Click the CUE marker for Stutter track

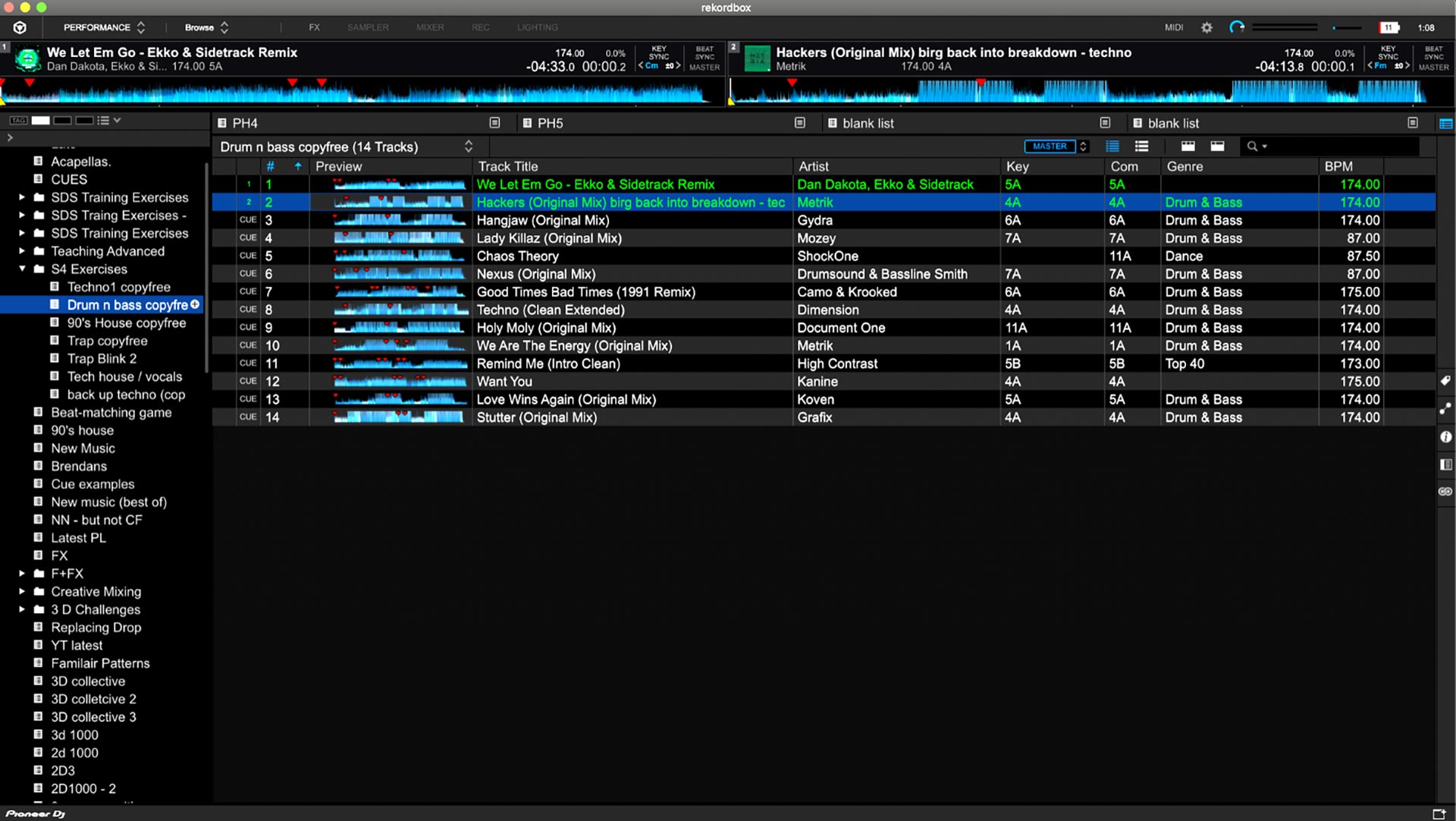(x=248, y=417)
